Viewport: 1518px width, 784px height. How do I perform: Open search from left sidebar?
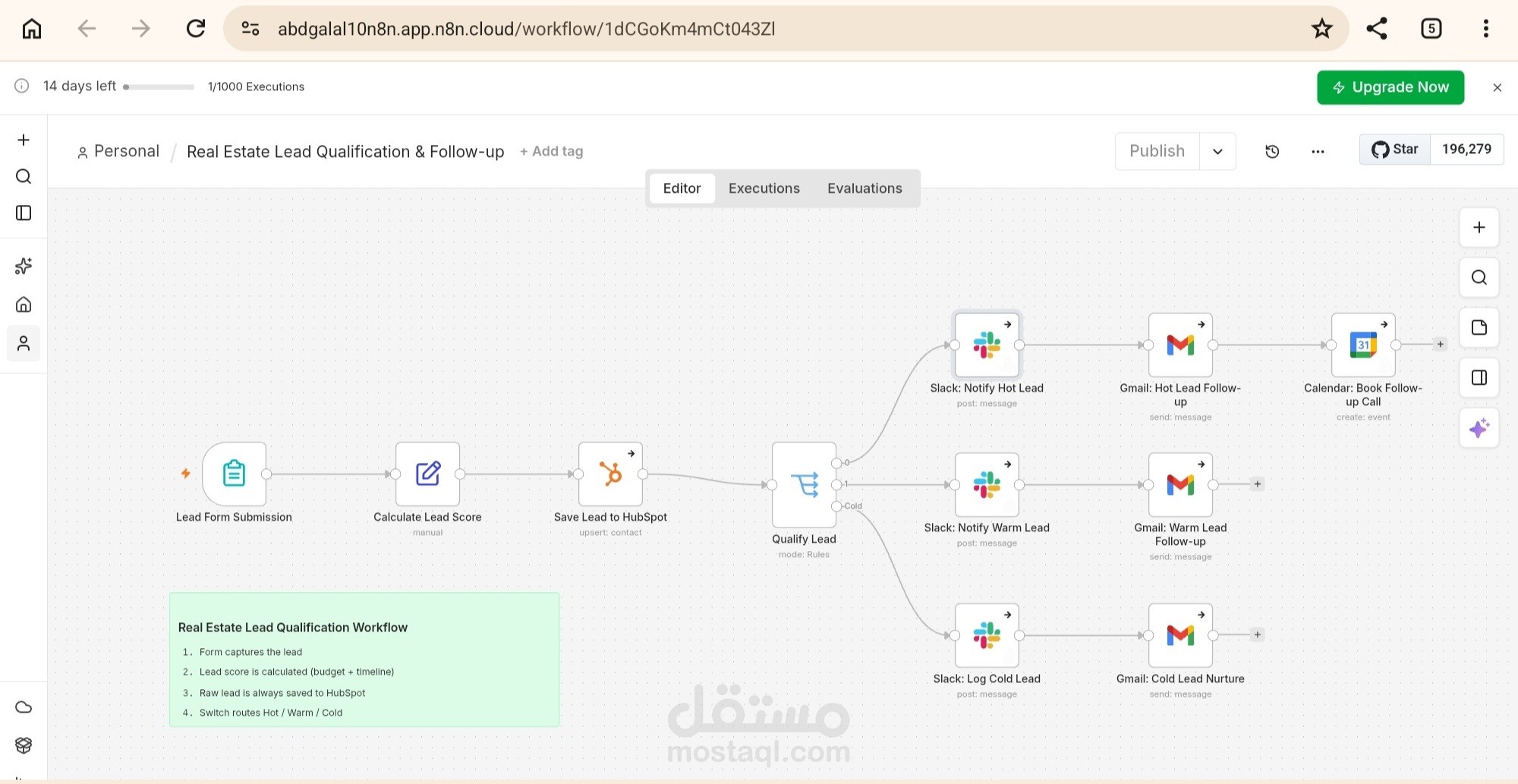tap(24, 176)
